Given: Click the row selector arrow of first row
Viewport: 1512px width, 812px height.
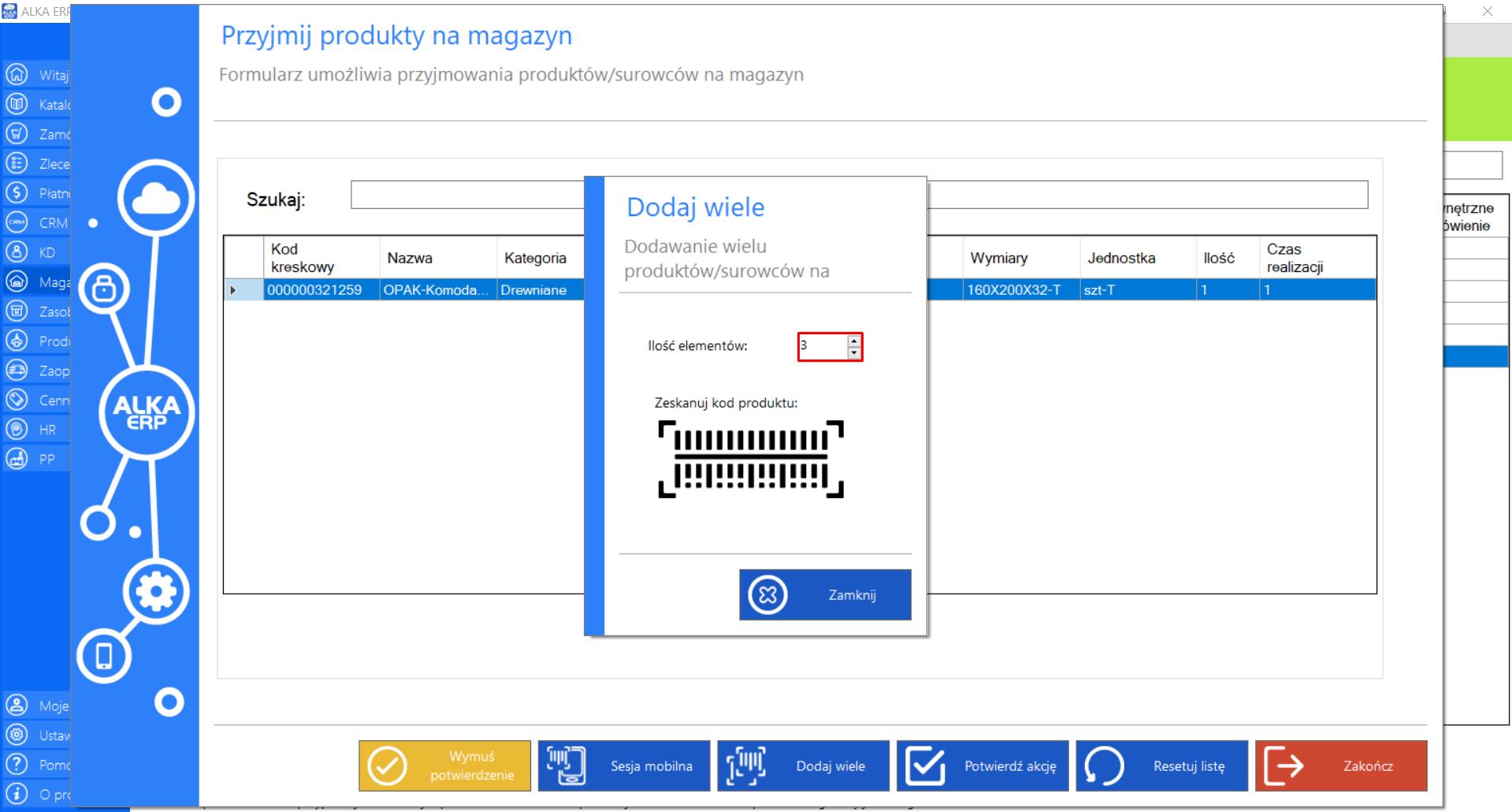Looking at the screenshot, I should pos(243,290).
